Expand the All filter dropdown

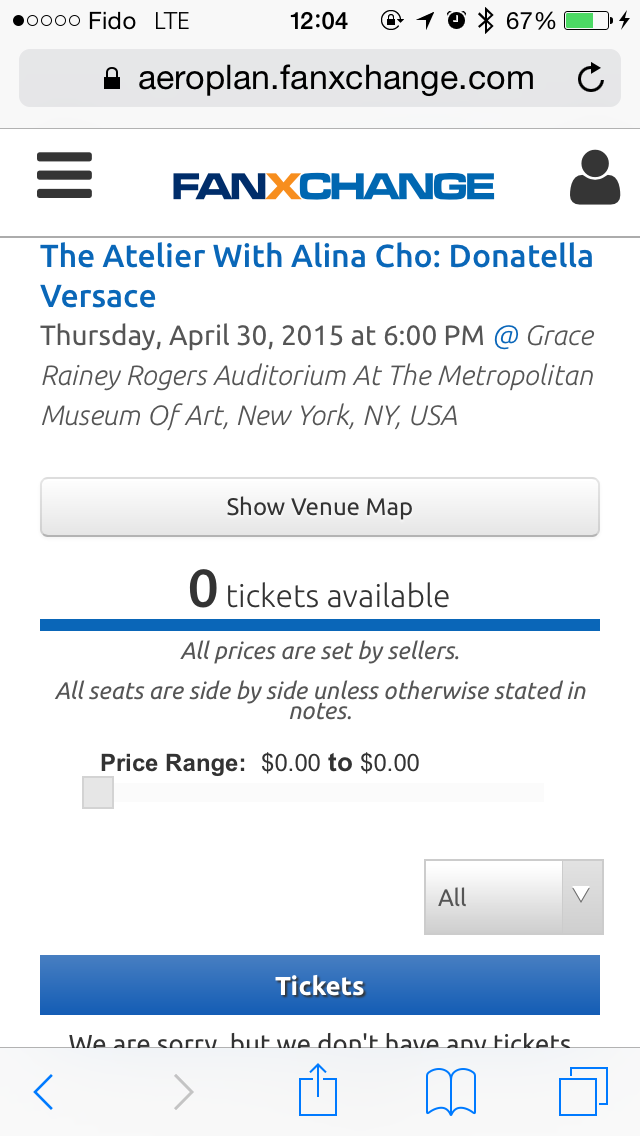(514, 897)
